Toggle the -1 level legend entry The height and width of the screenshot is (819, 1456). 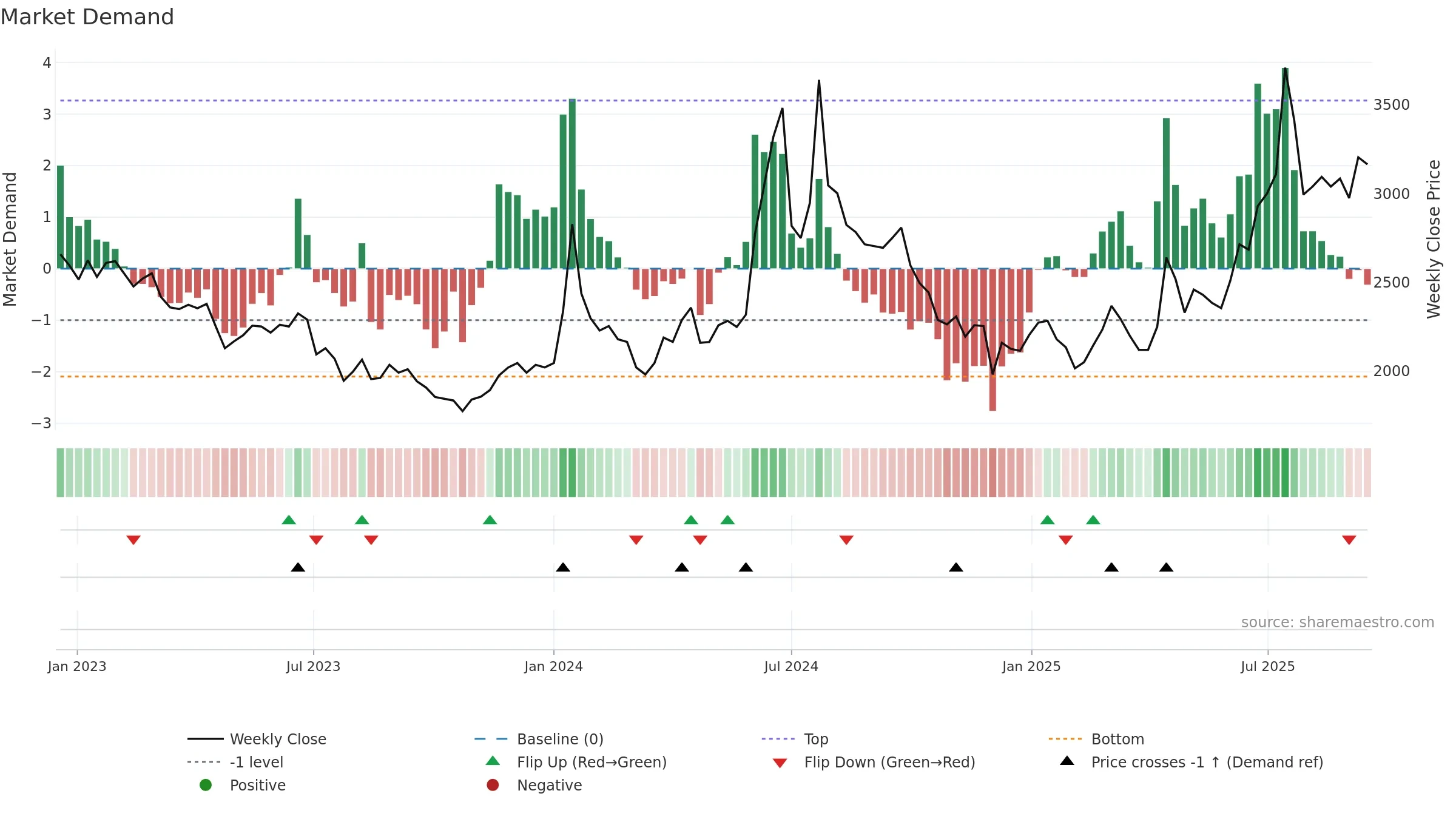click(x=235, y=762)
